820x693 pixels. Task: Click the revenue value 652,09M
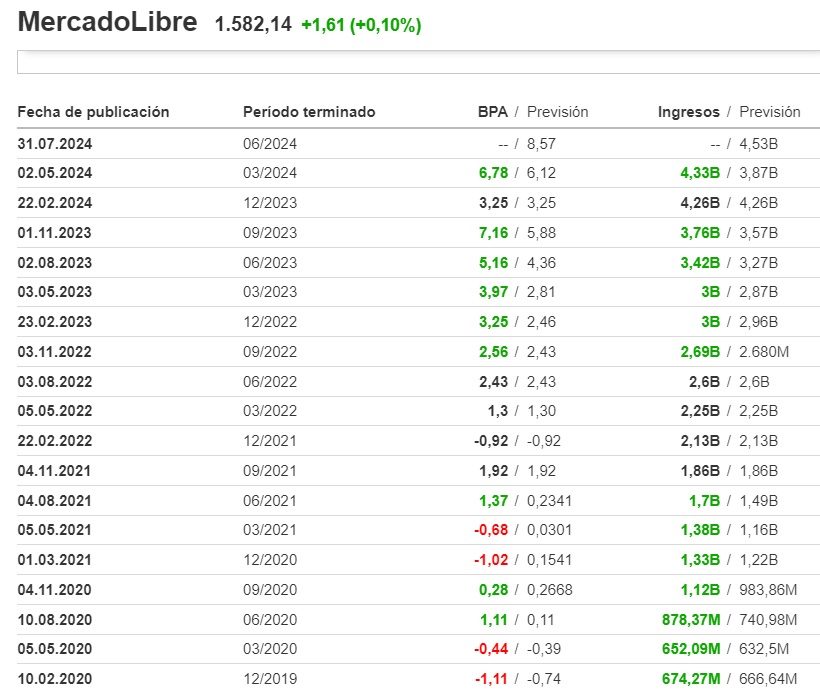click(691, 649)
